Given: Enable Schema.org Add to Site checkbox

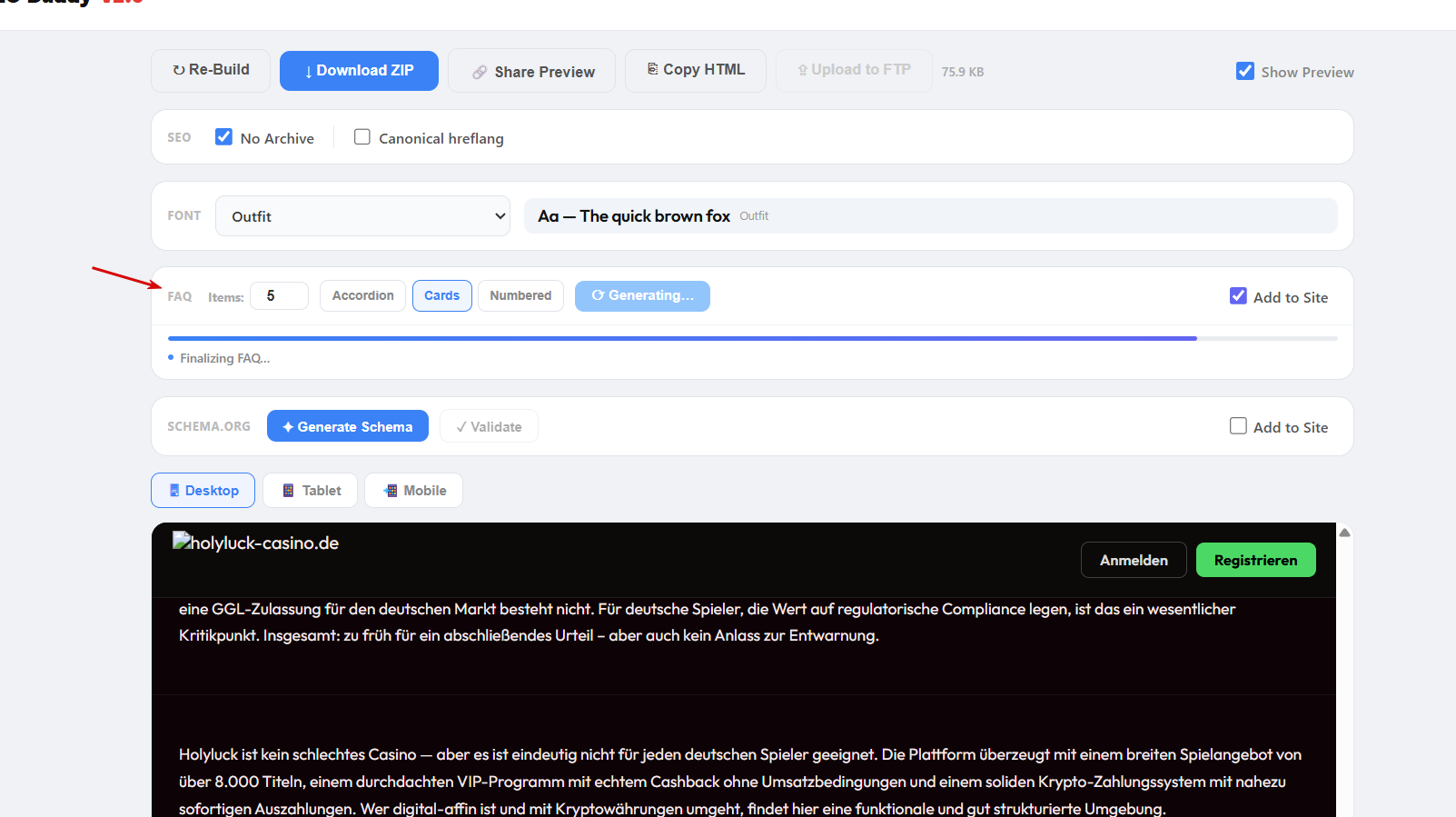Looking at the screenshot, I should tap(1238, 425).
